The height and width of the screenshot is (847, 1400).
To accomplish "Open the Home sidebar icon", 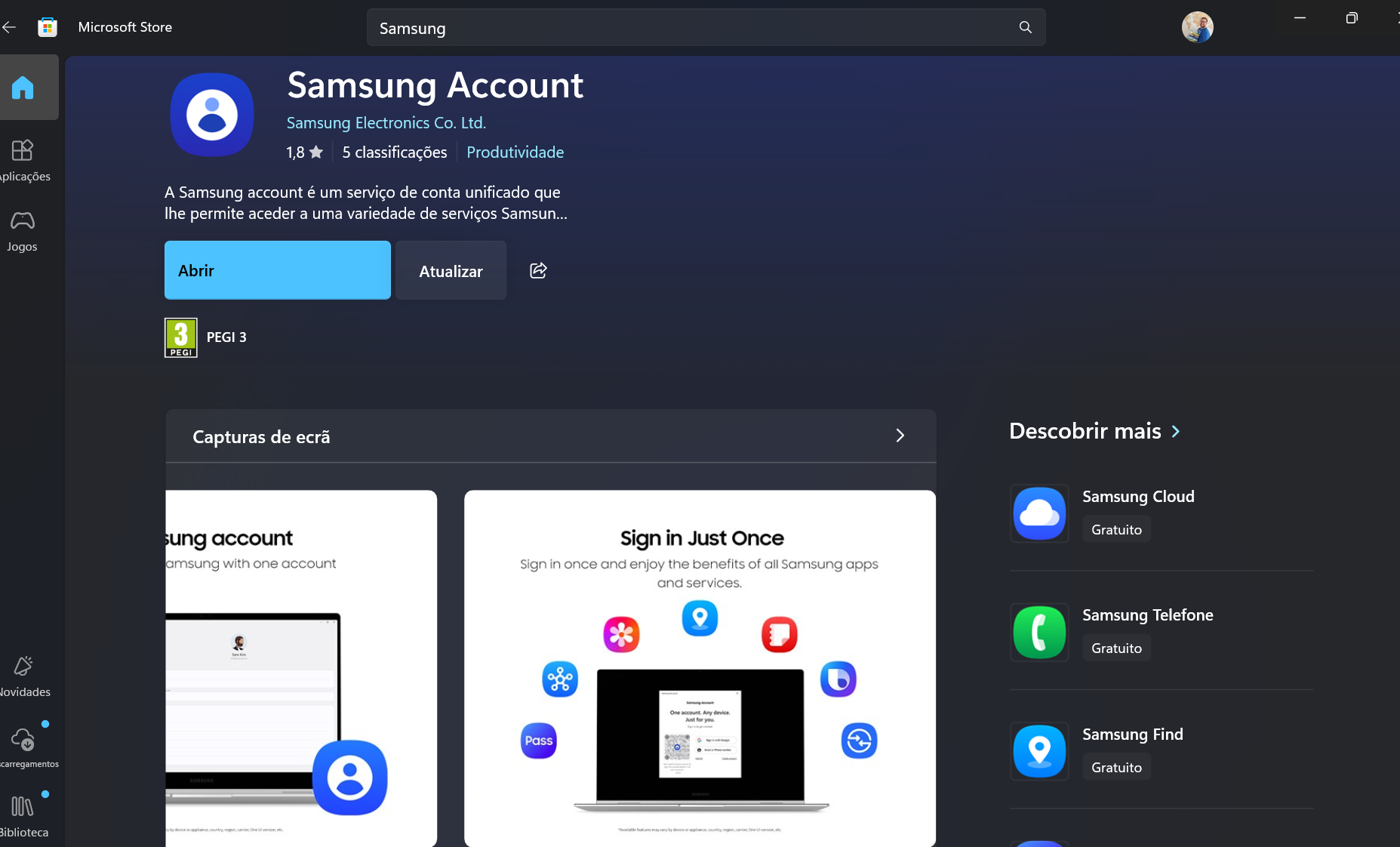I will pos(23,88).
